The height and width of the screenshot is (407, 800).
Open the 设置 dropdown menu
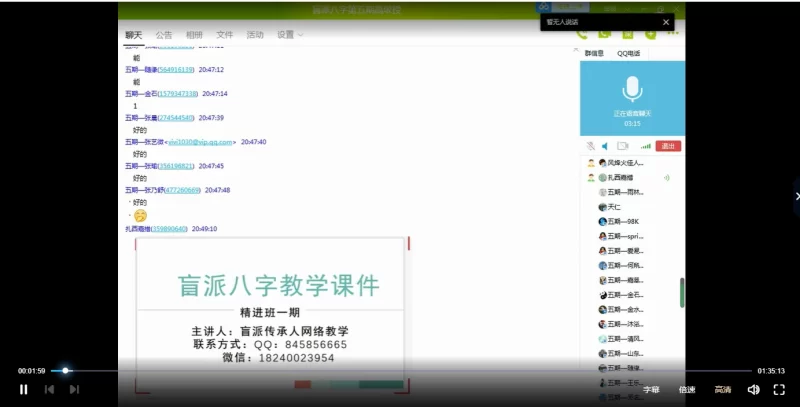290,35
